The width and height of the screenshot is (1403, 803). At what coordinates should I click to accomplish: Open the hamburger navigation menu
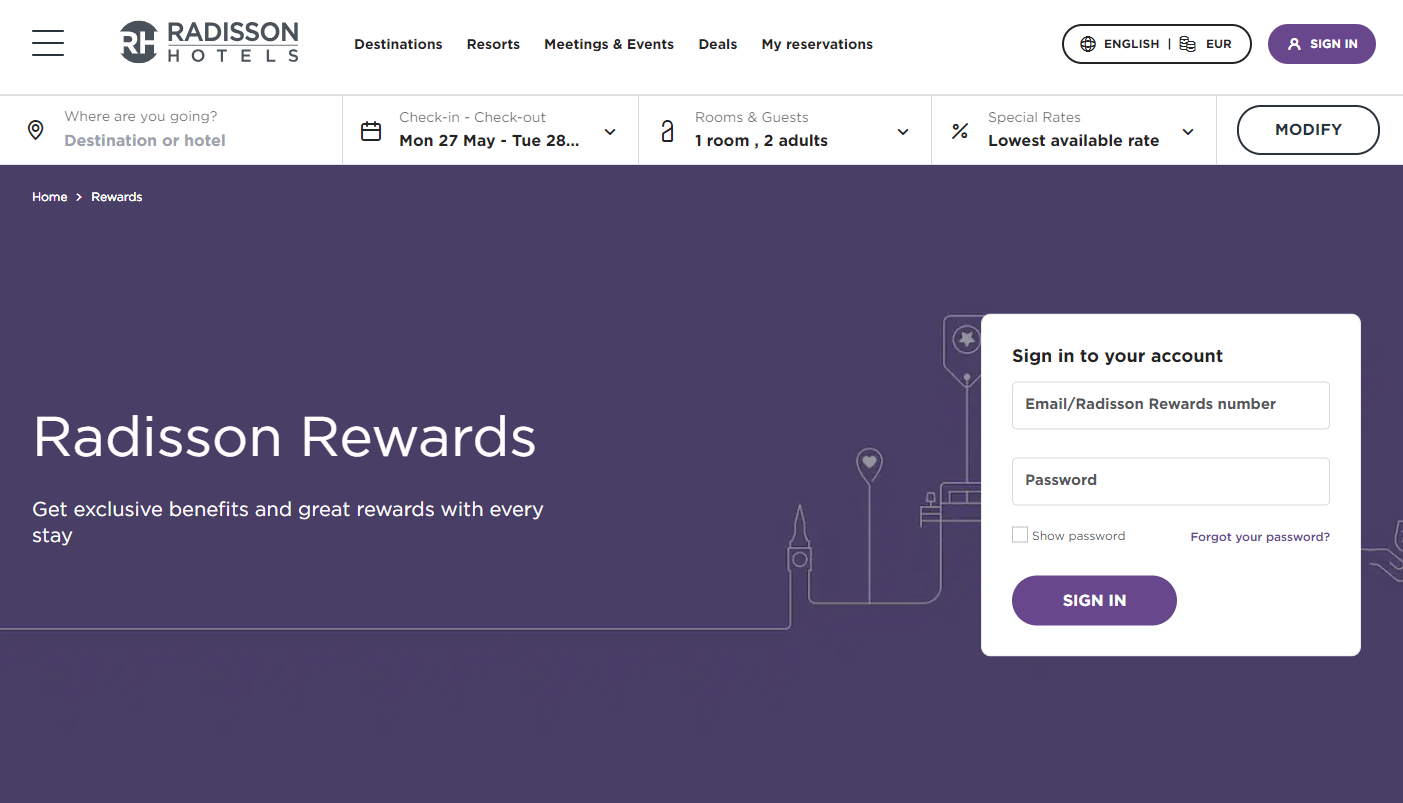click(x=47, y=43)
